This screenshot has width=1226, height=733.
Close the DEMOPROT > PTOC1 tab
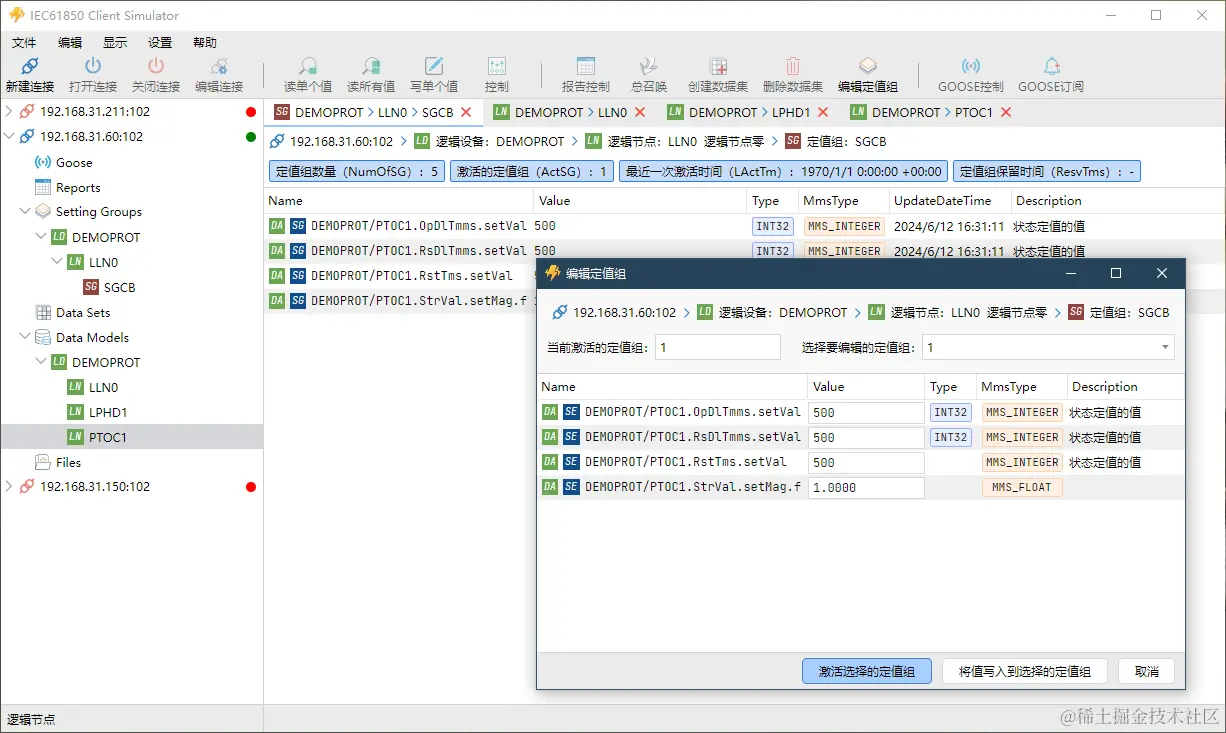[x=1006, y=112]
